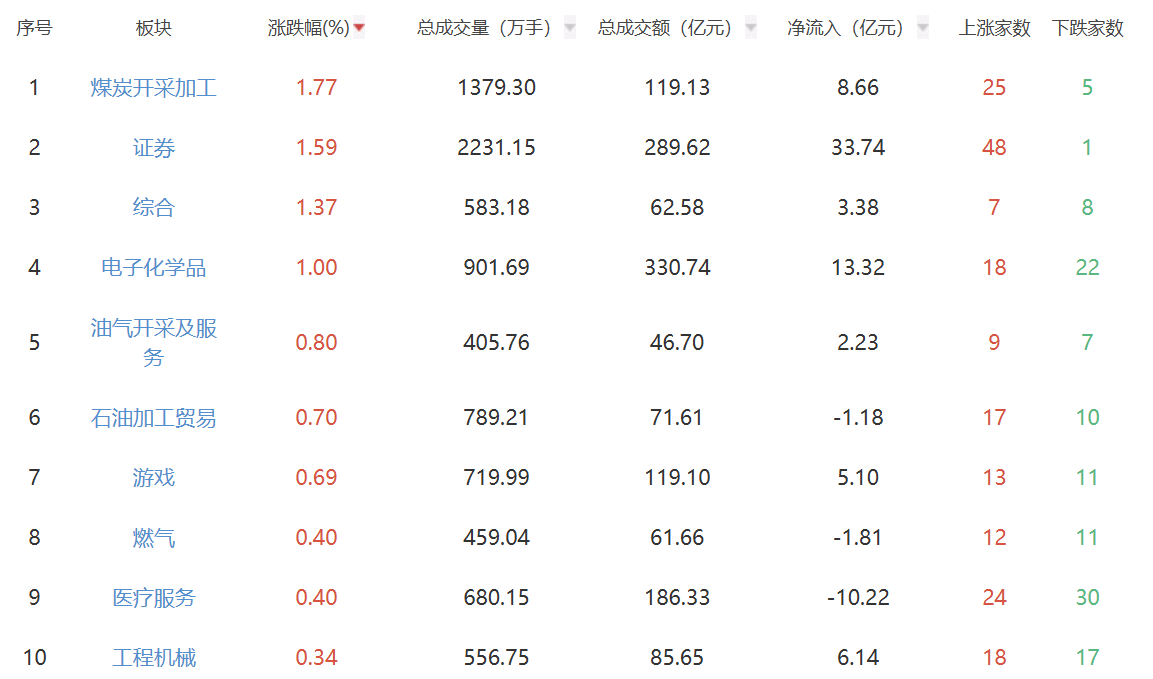Open the 总成交量 column sort dropdown
The width and height of the screenshot is (1153, 679).
(x=570, y=27)
